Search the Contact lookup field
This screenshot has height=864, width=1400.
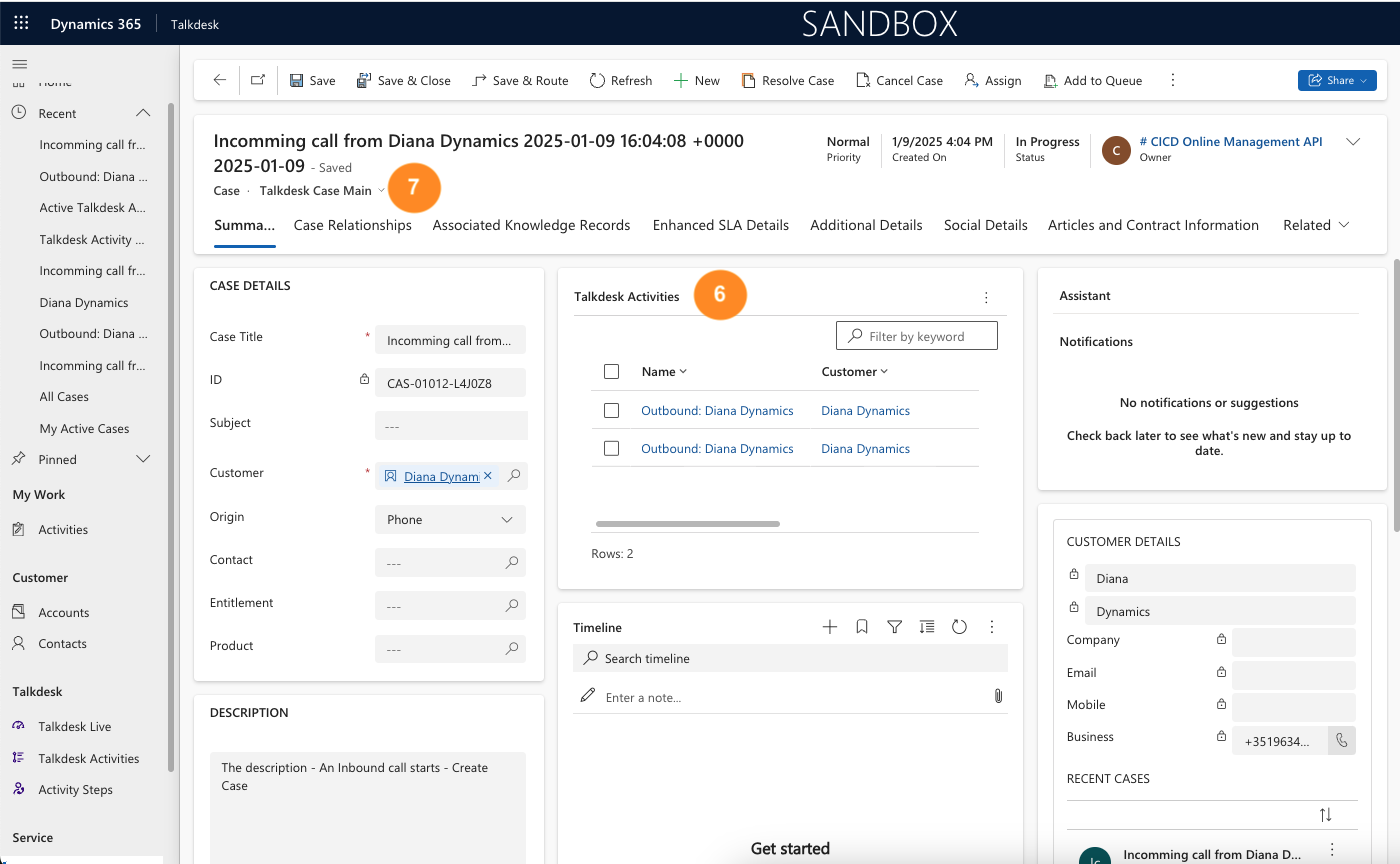click(x=512, y=563)
